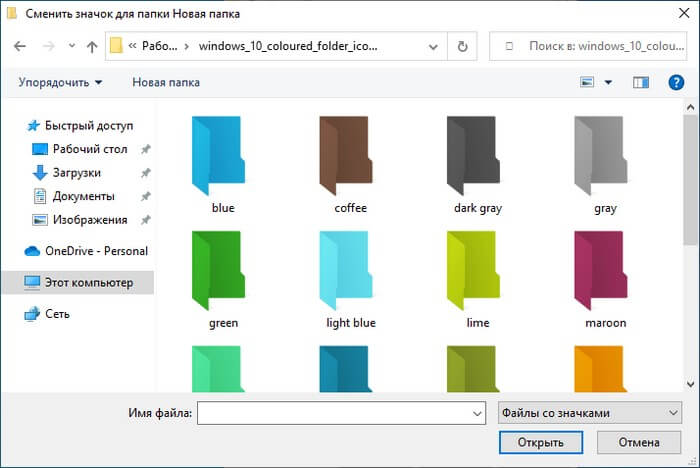This screenshot has height=468, width=700.
Task: Click the double chevron before Рабо...
Action: coord(132,46)
